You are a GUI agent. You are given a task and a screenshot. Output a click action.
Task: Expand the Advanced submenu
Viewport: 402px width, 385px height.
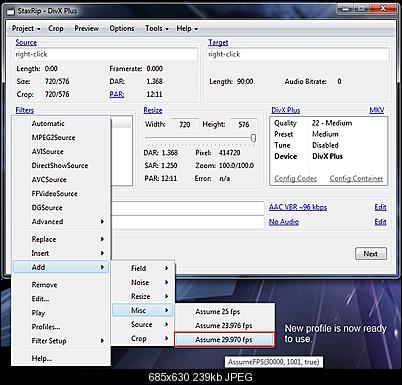pos(61,222)
